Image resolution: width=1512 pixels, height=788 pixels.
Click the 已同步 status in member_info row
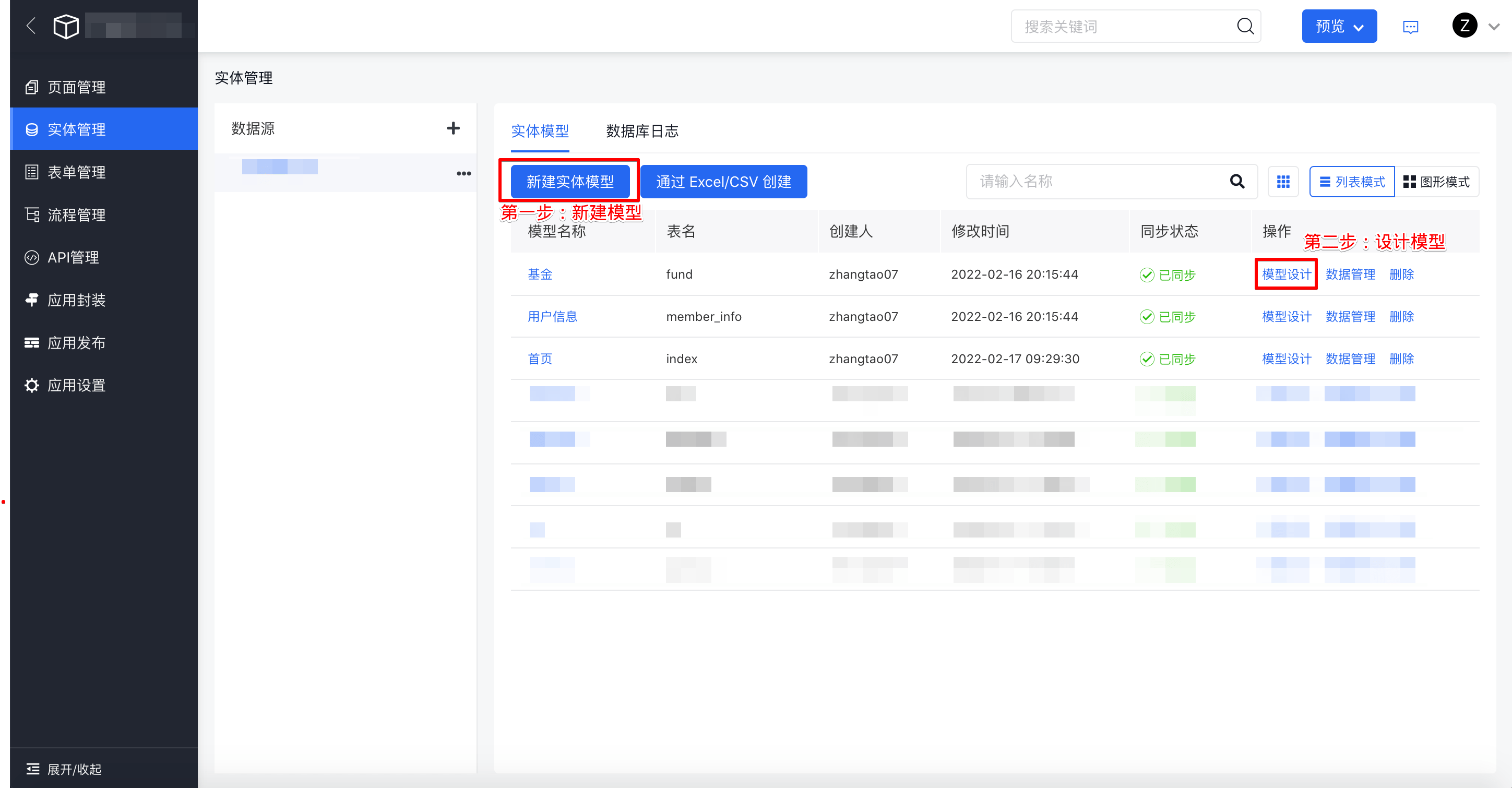pos(1168,317)
